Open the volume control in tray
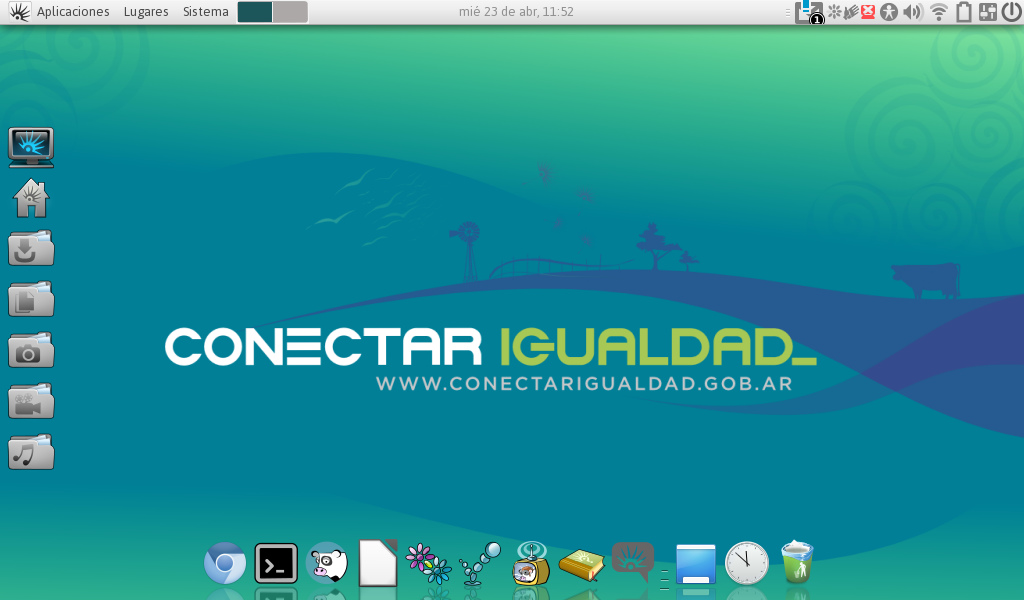The height and width of the screenshot is (600, 1024). click(x=913, y=12)
